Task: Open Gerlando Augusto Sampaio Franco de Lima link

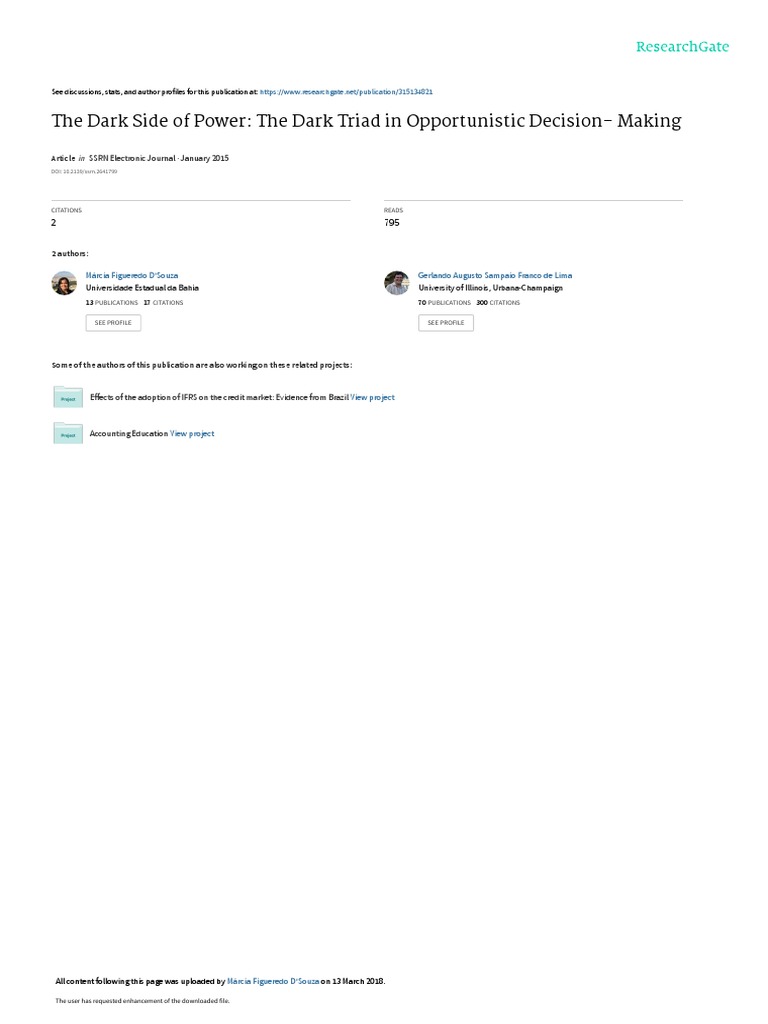Action: 495,276
